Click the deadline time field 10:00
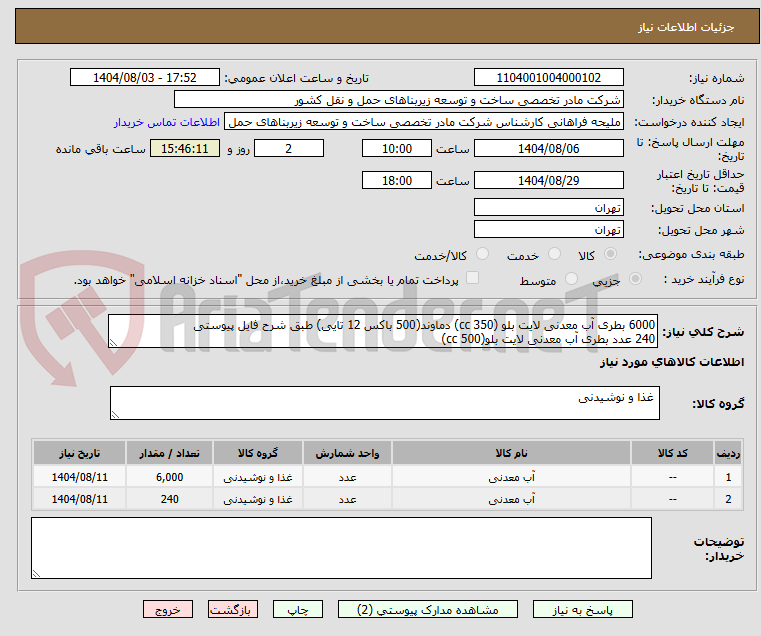 click(x=397, y=149)
